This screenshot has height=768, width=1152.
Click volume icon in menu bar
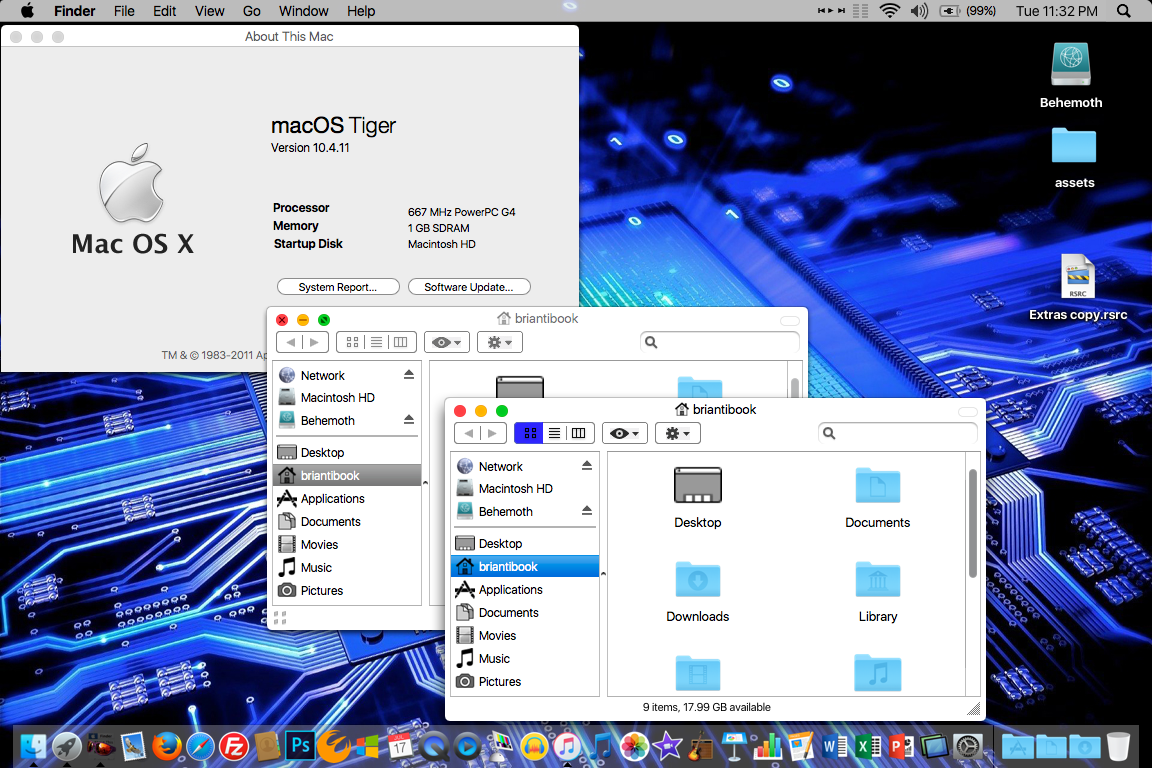[919, 11]
